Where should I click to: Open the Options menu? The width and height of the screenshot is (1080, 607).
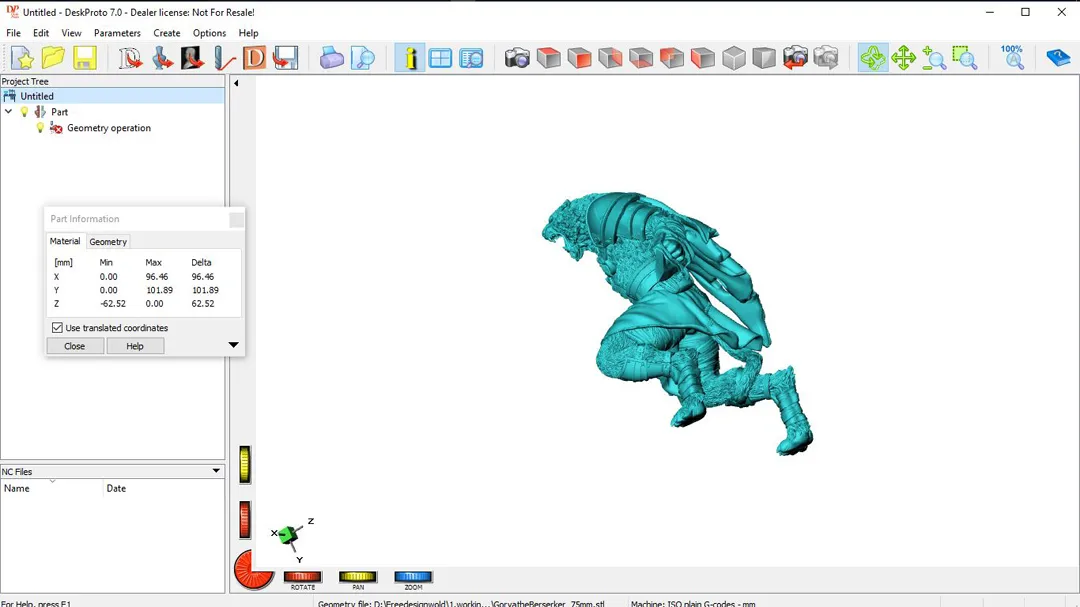point(209,33)
